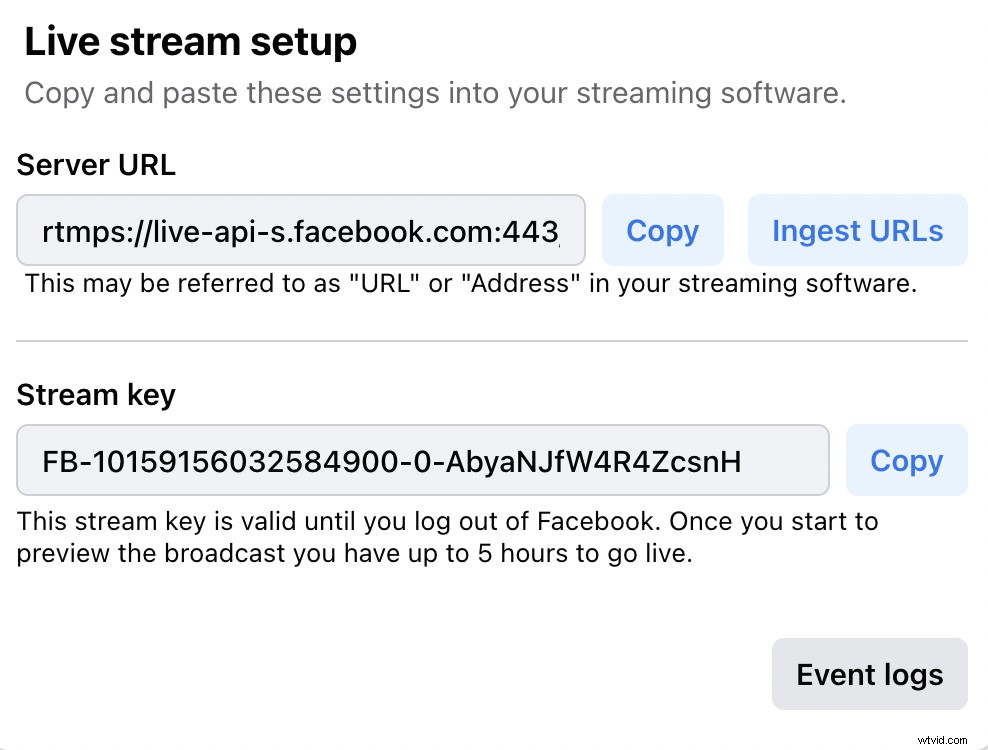Click the Live stream setup heading

pyautogui.click(x=190, y=41)
